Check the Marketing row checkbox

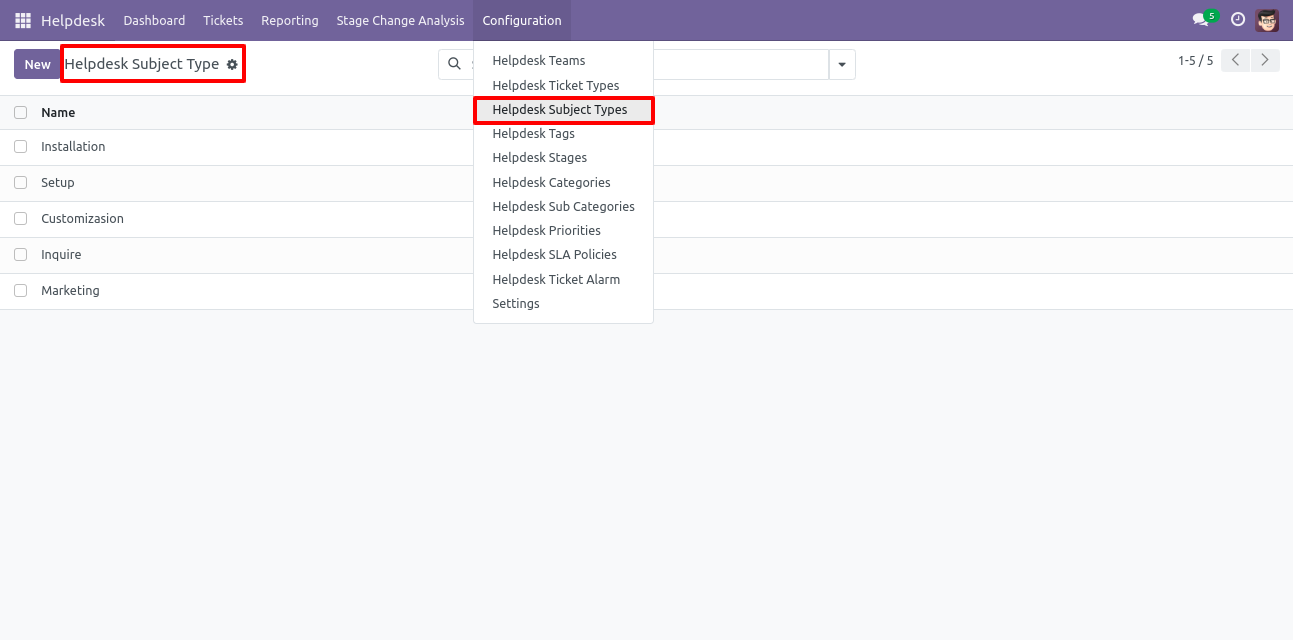[x=20, y=291]
